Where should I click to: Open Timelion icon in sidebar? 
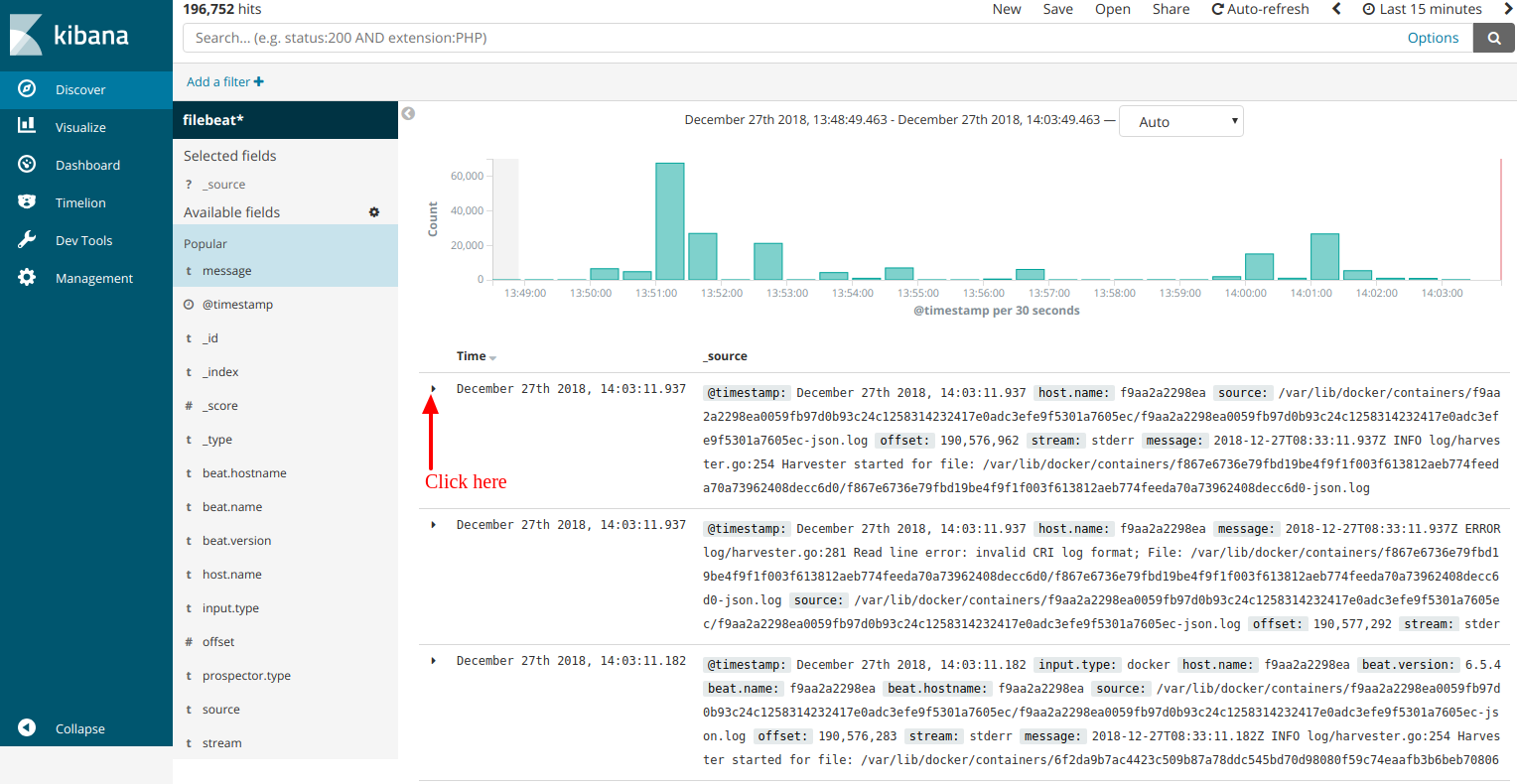(27, 201)
